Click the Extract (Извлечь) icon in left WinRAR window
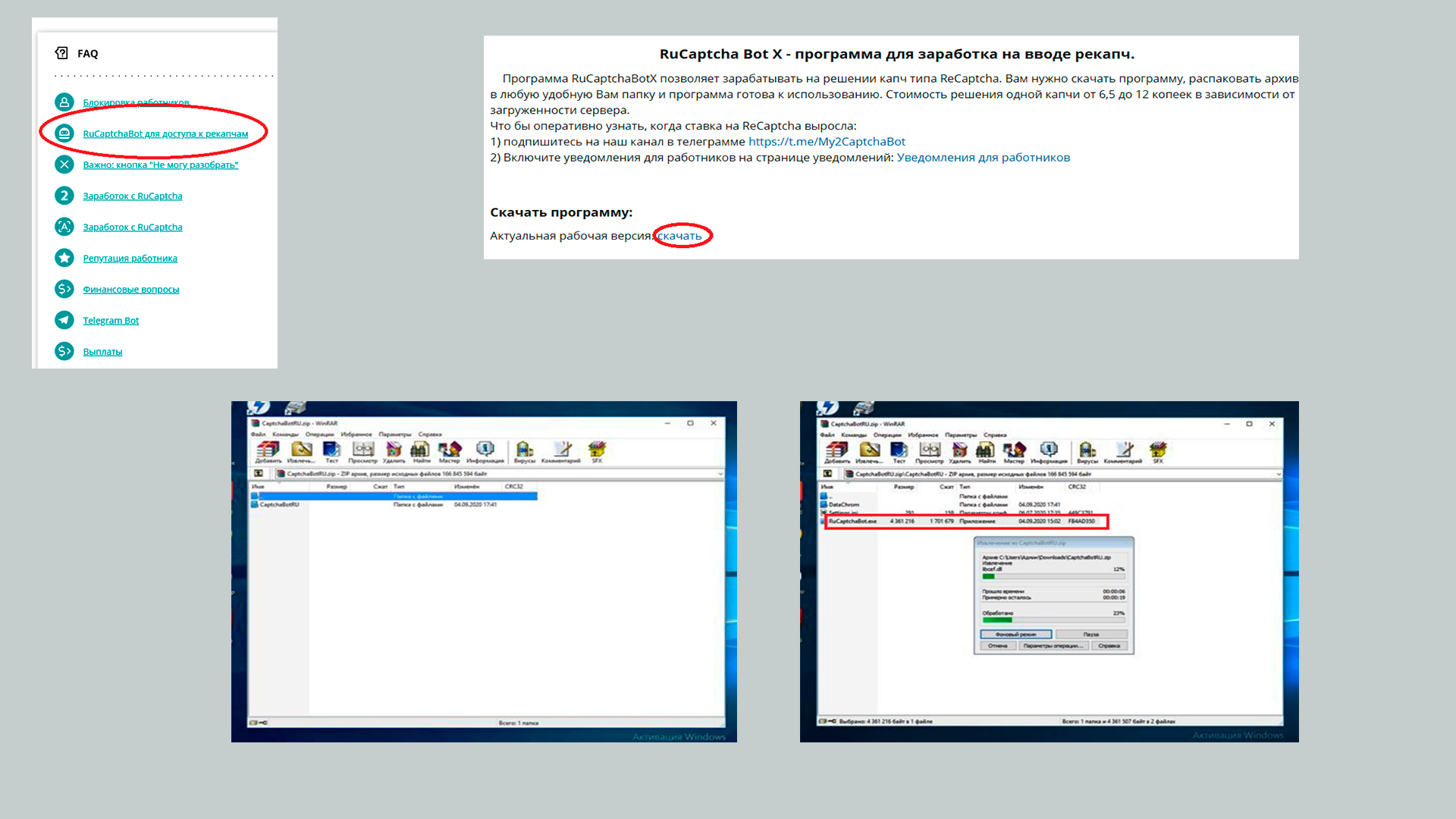Screen dimensions: 1456x819 point(301,450)
